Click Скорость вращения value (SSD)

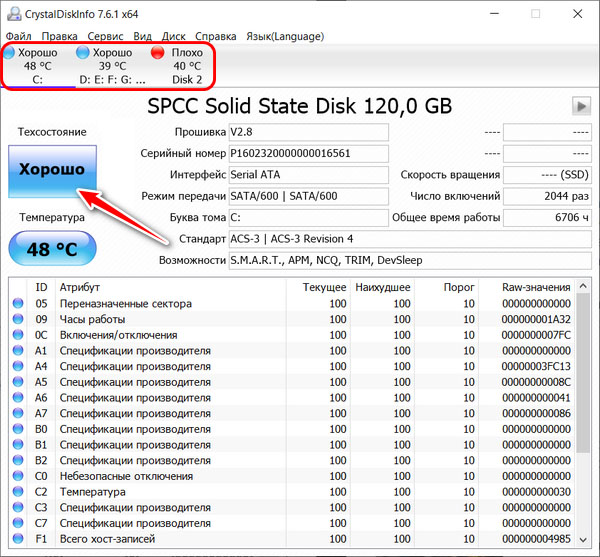547,175
